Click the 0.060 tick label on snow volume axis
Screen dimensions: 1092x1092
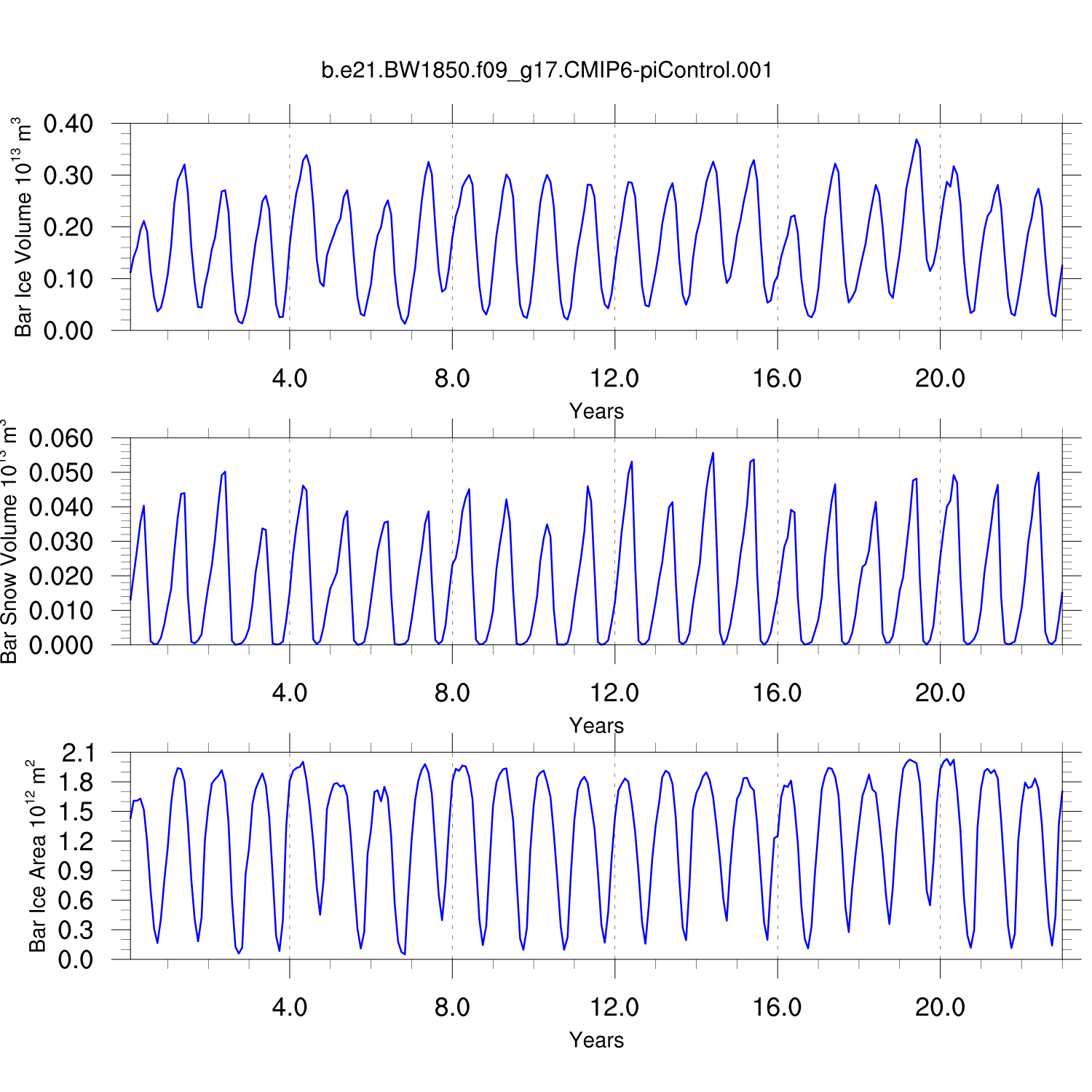click(61, 438)
